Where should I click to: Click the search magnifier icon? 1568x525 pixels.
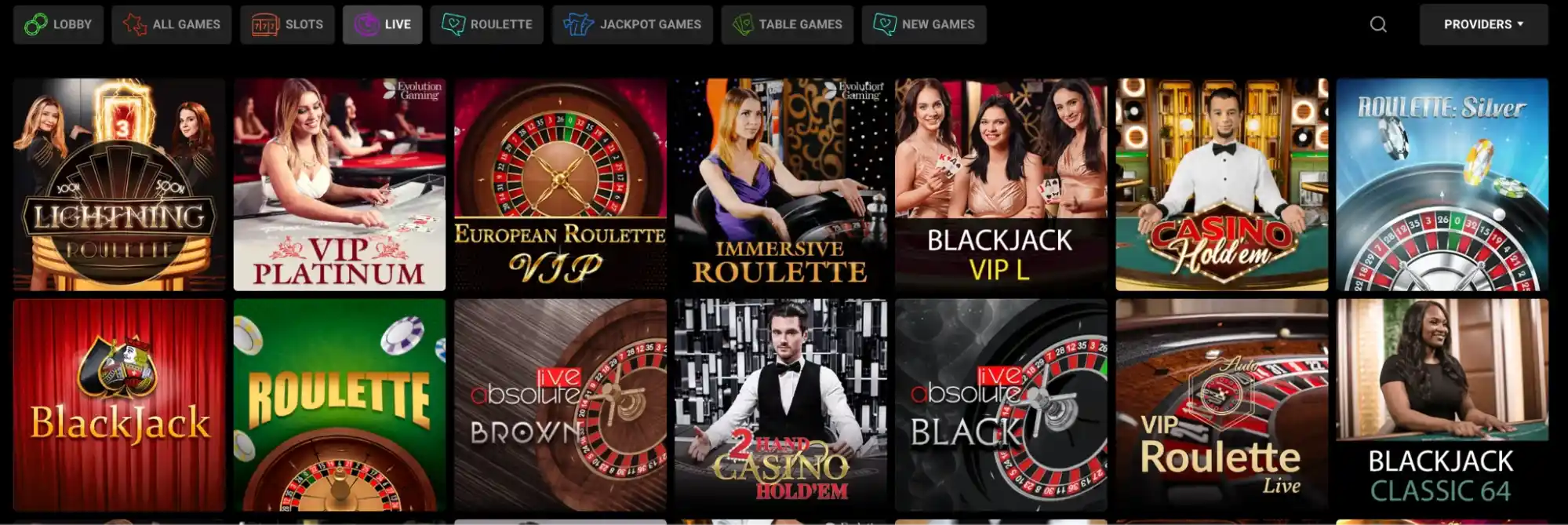[x=1378, y=24]
